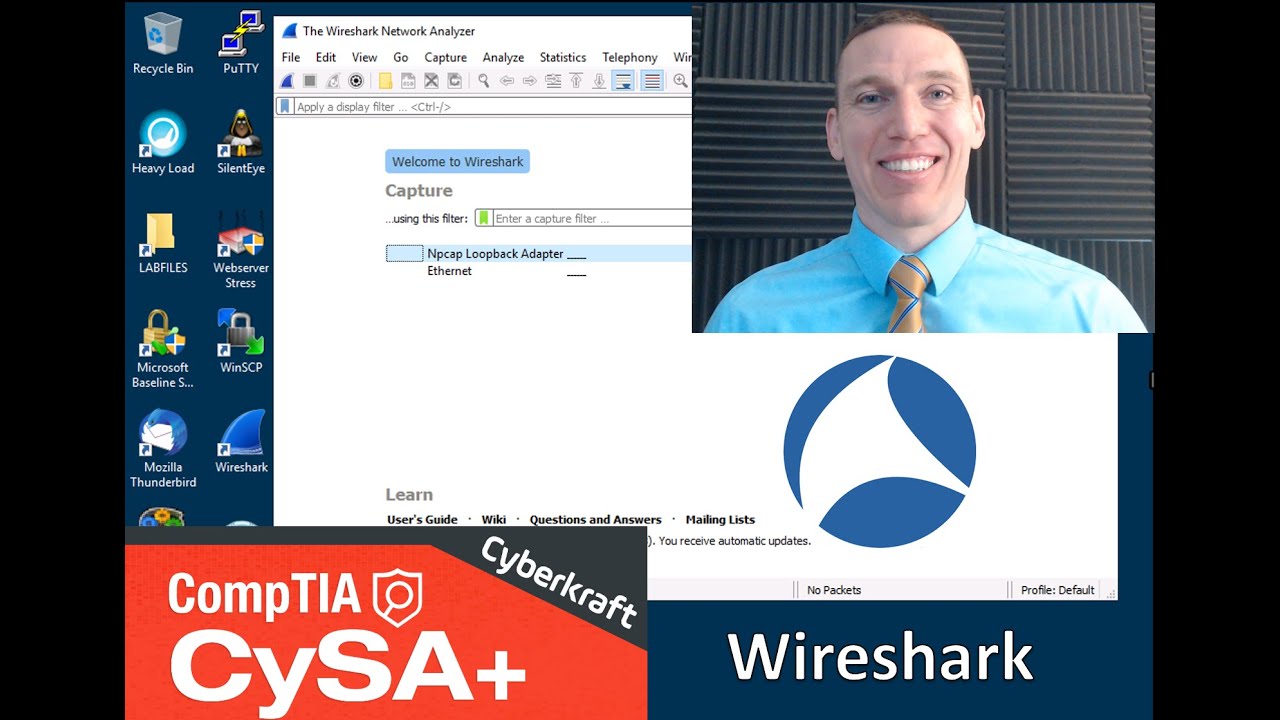
Task: Start capturing packets with the shark fin icon
Action: click(x=287, y=81)
